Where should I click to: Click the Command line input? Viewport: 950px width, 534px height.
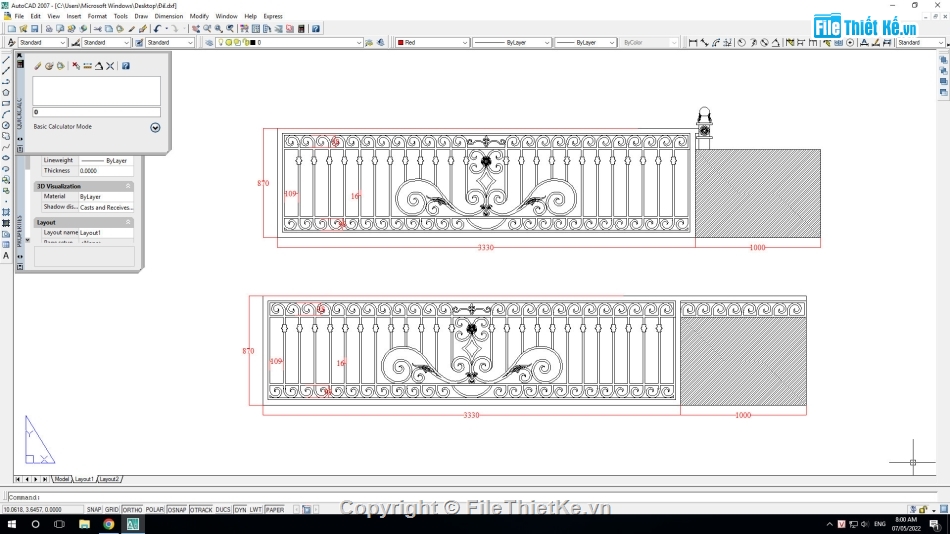(x=473, y=497)
